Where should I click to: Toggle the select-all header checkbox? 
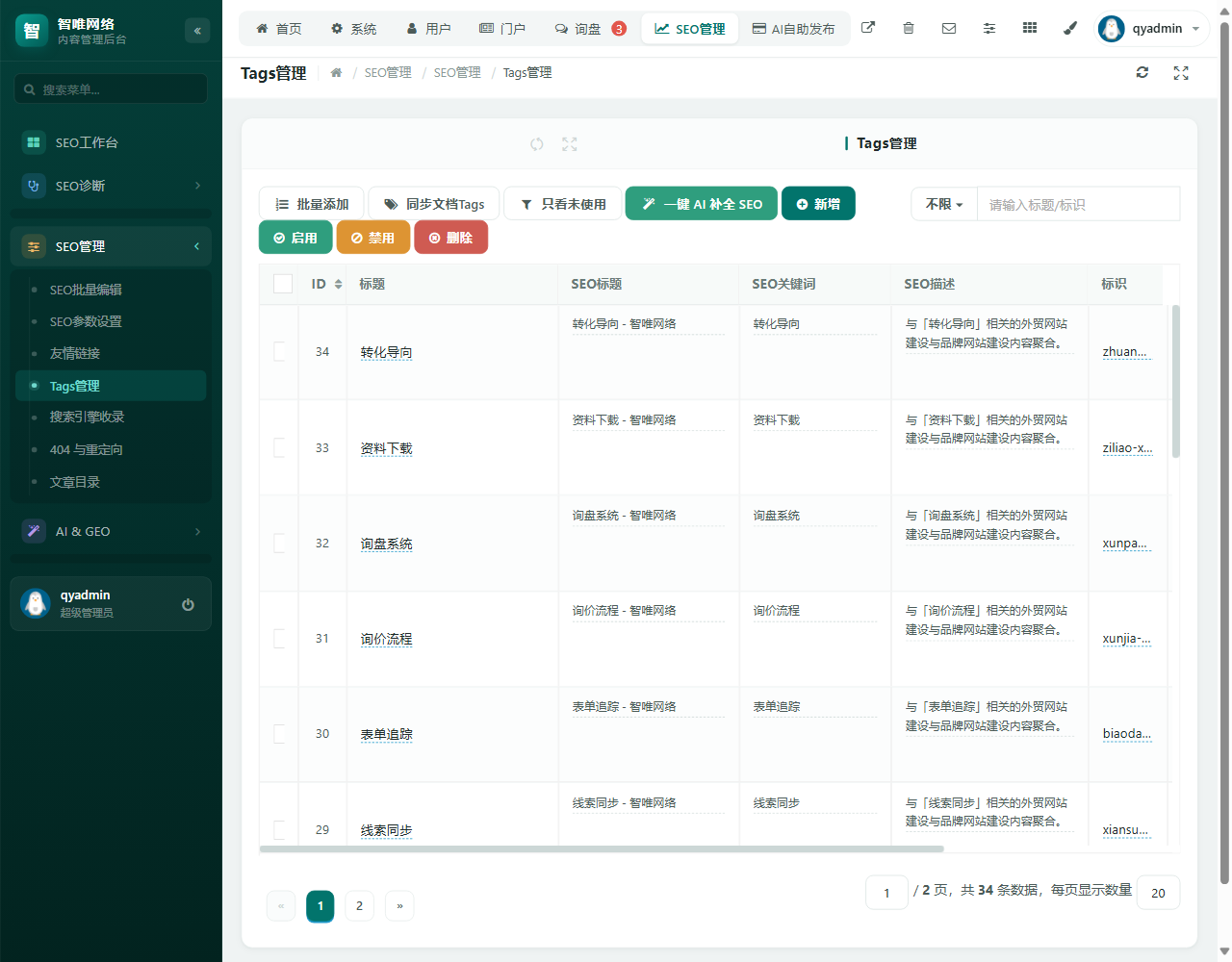pyautogui.click(x=283, y=284)
